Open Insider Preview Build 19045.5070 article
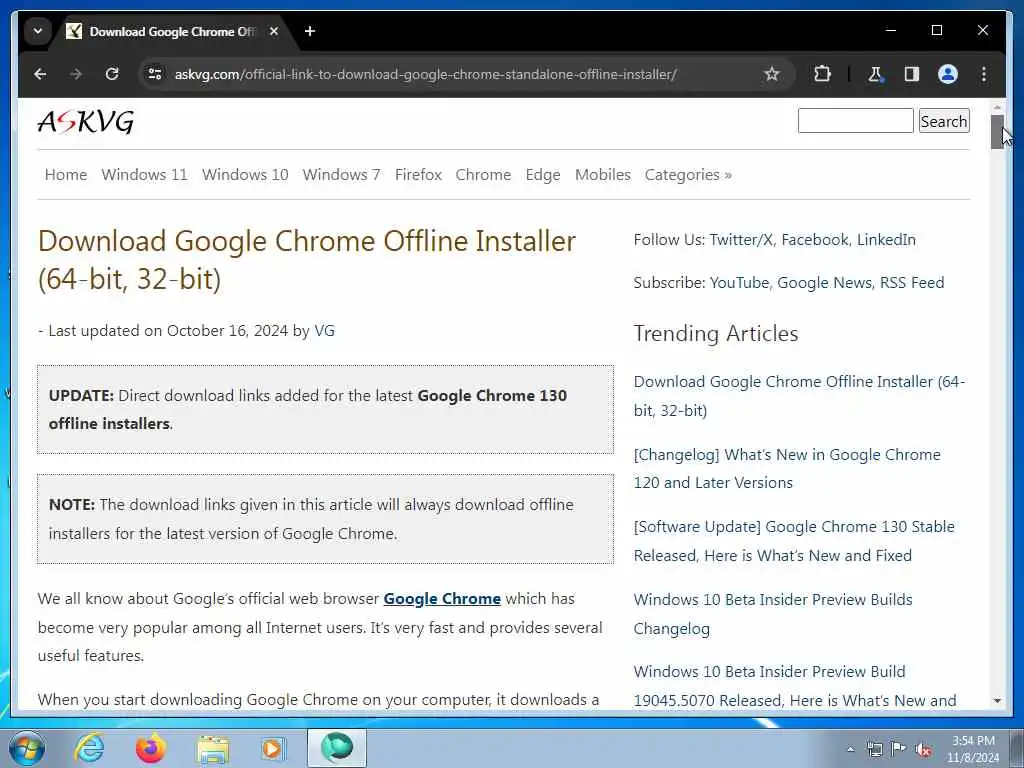The image size is (1024, 768). tap(795, 686)
